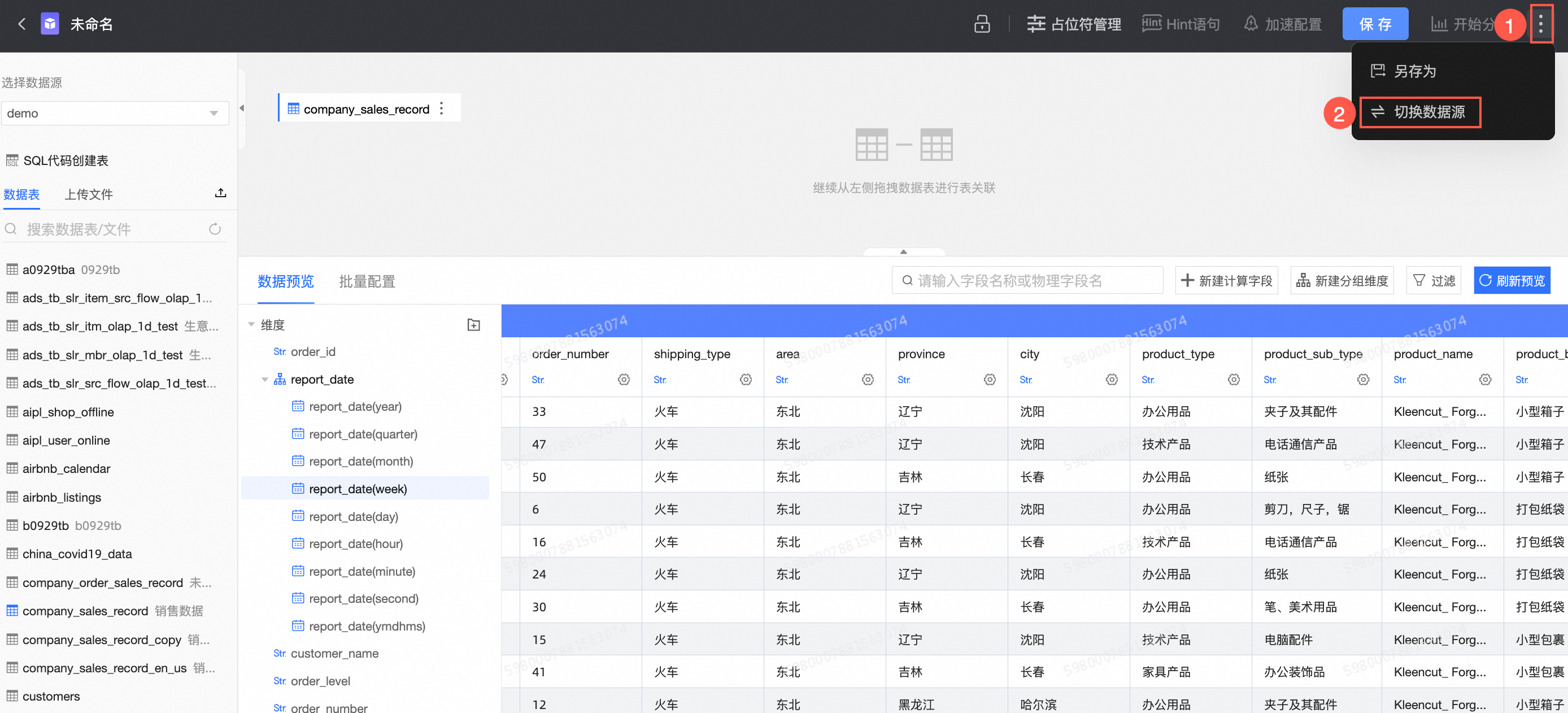This screenshot has width=1568, height=713.
Task: Open settings gear for order_number column
Action: (x=624, y=380)
